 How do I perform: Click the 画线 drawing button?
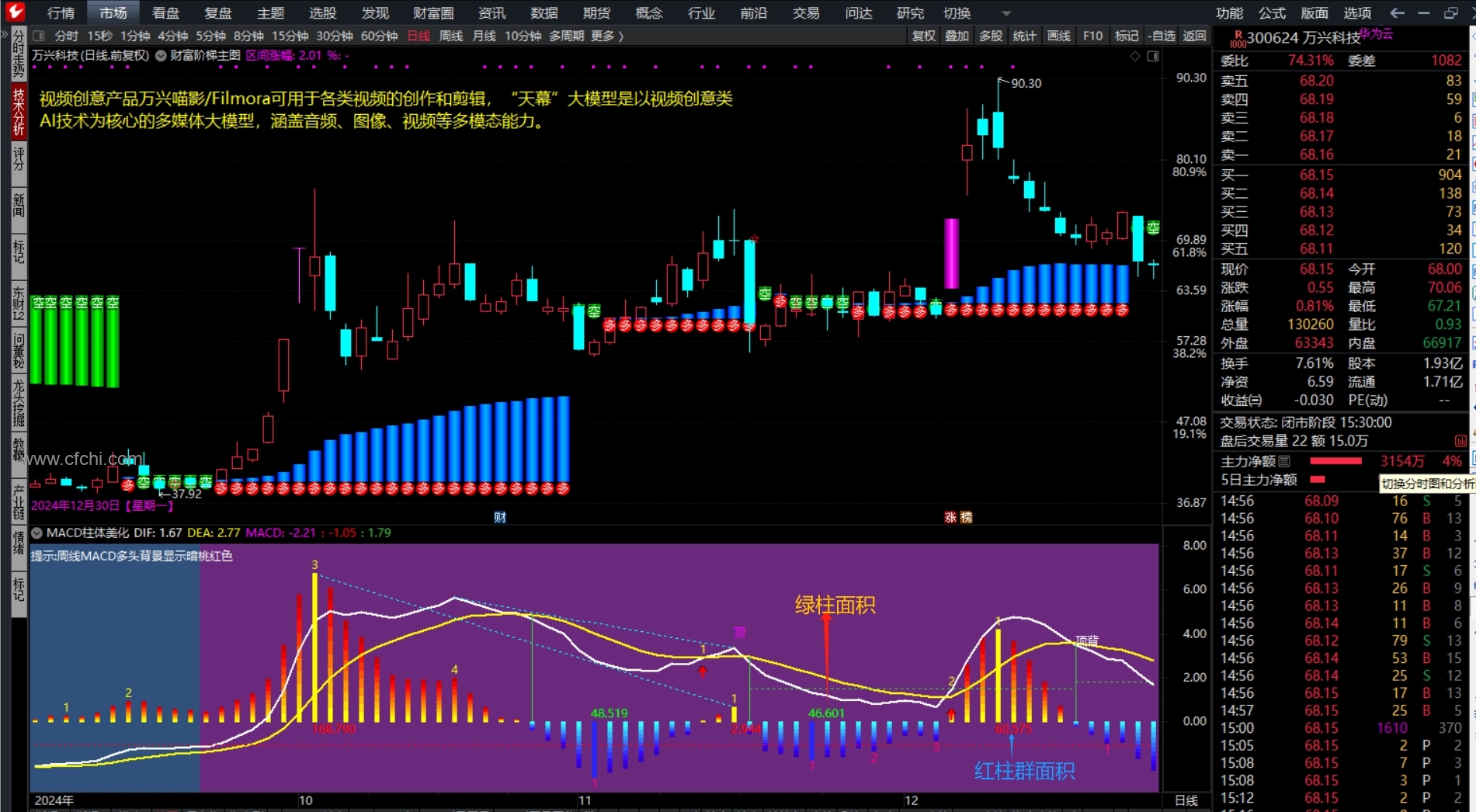1059,36
